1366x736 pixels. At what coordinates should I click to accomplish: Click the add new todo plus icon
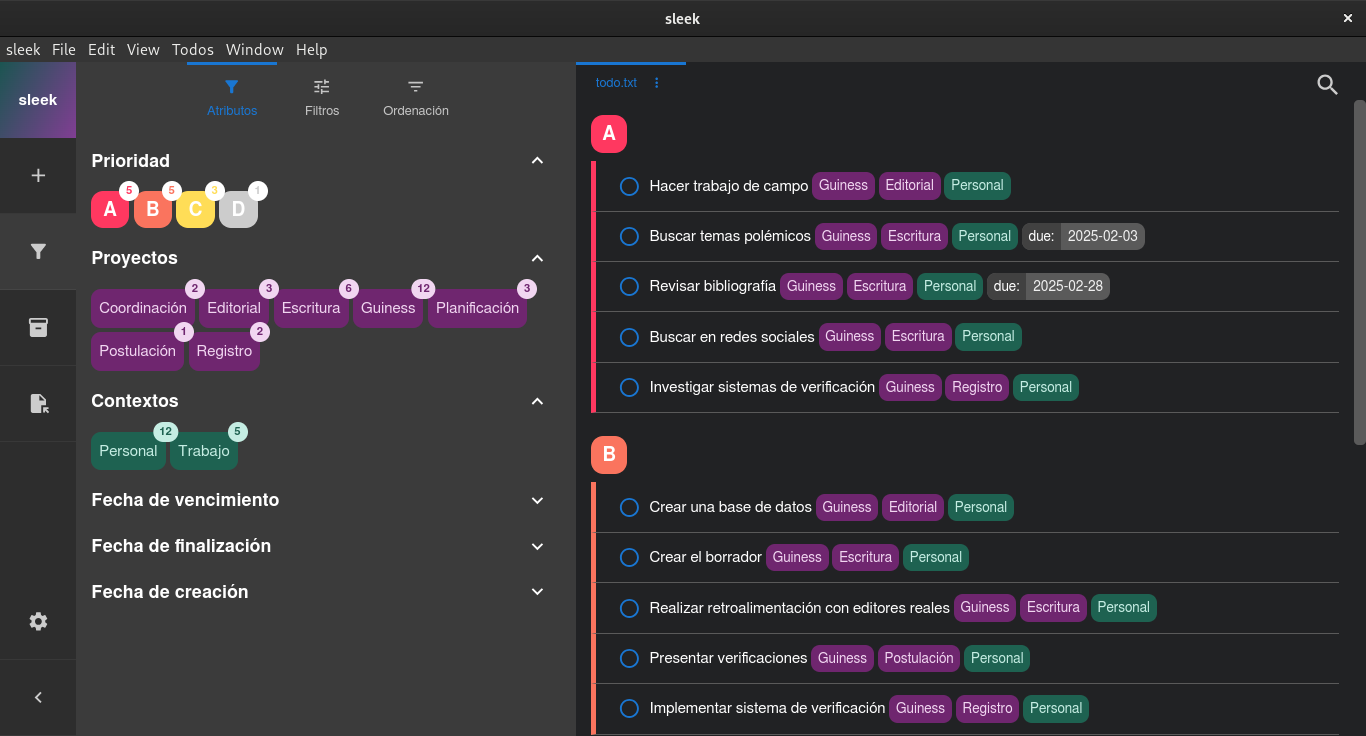(38, 176)
